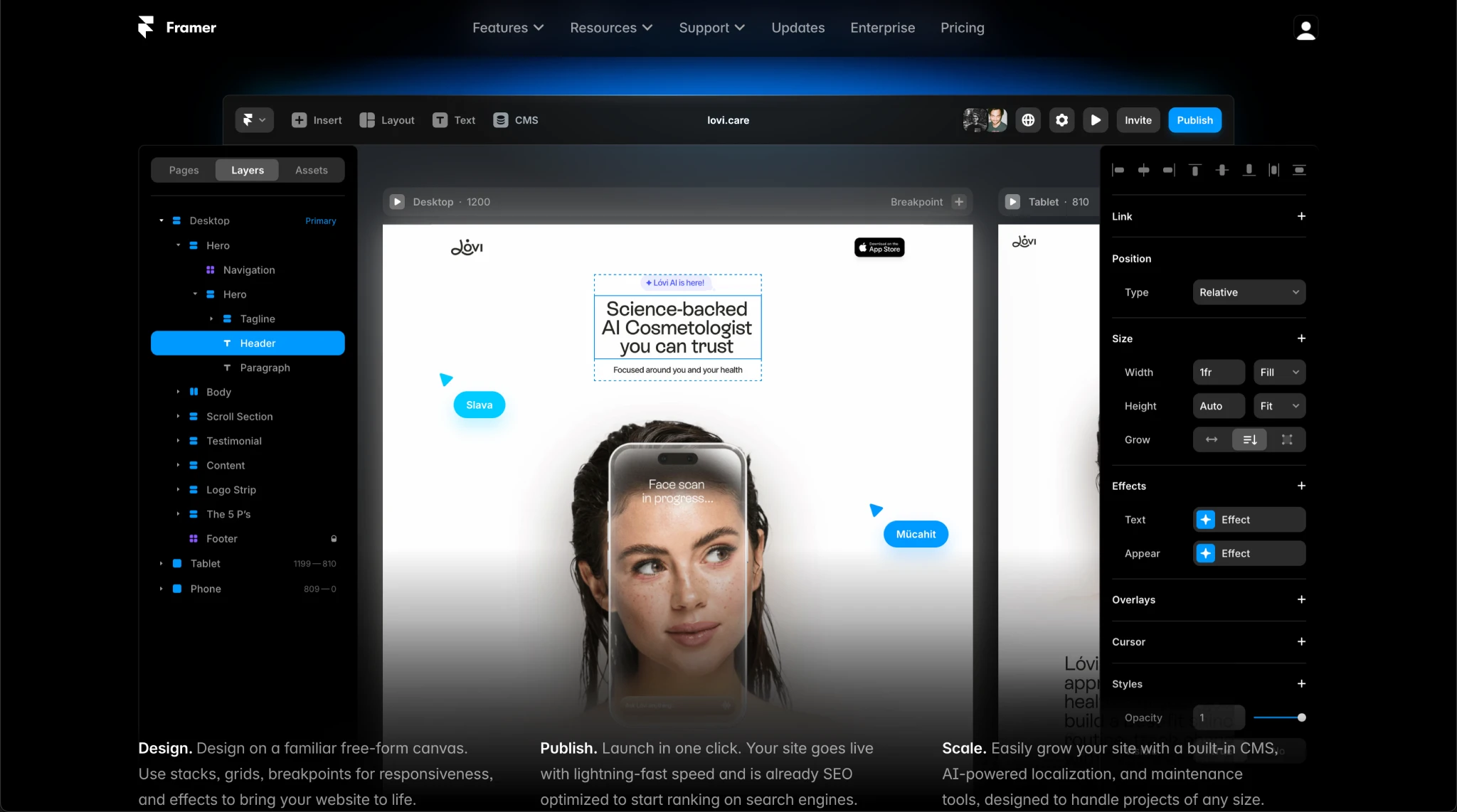Add a breakpoint with the plus icon
1457x812 pixels.
[959, 202]
